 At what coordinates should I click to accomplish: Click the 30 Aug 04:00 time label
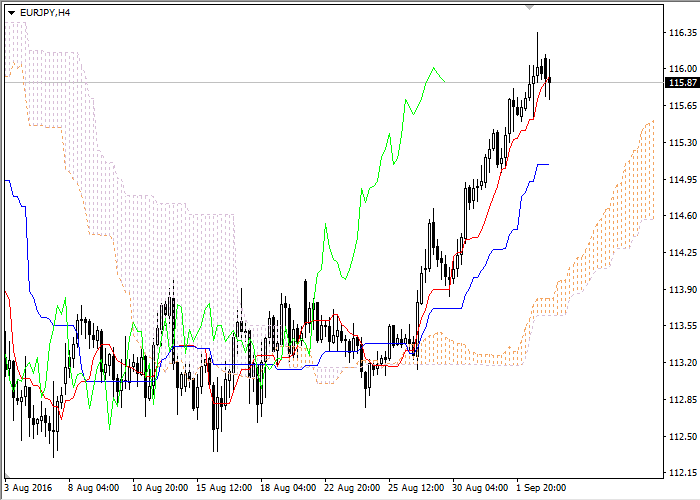click(480, 488)
